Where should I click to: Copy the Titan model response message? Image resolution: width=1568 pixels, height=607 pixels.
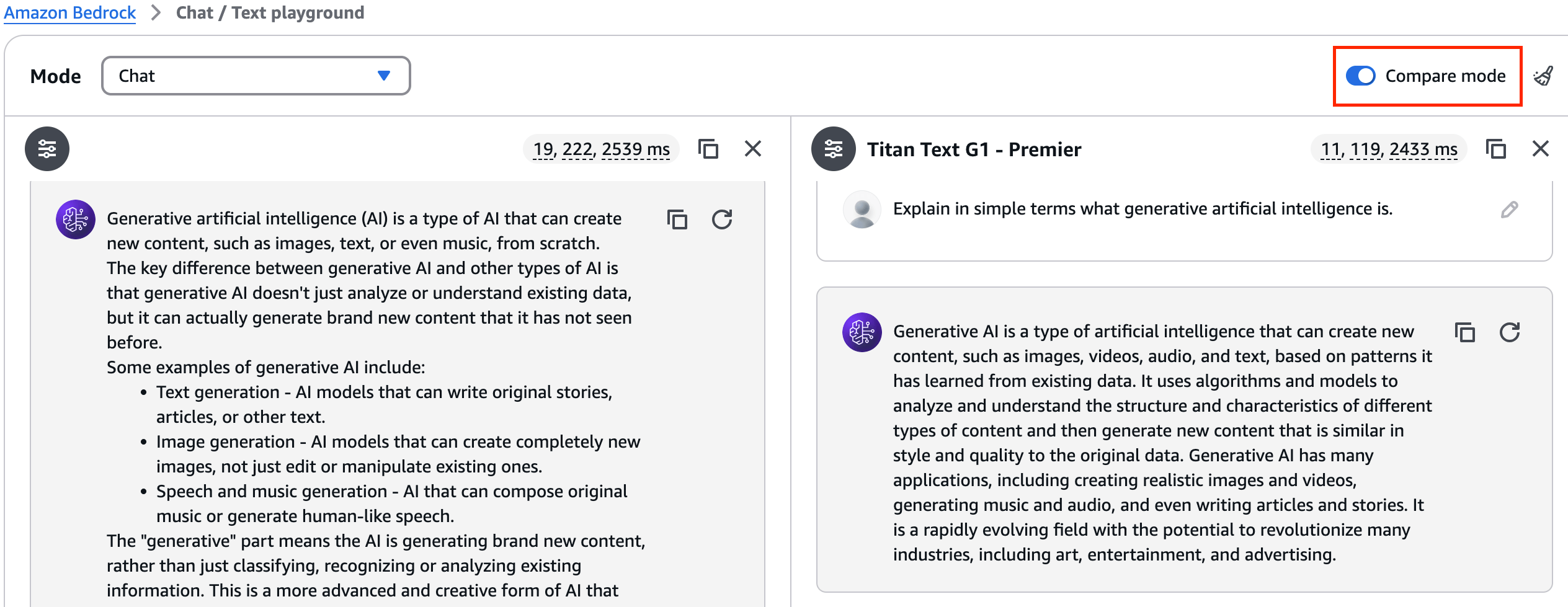(x=1465, y=332)
